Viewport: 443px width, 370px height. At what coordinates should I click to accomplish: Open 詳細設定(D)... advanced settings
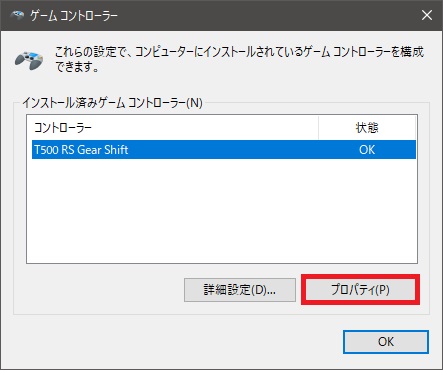coord(240,290)
